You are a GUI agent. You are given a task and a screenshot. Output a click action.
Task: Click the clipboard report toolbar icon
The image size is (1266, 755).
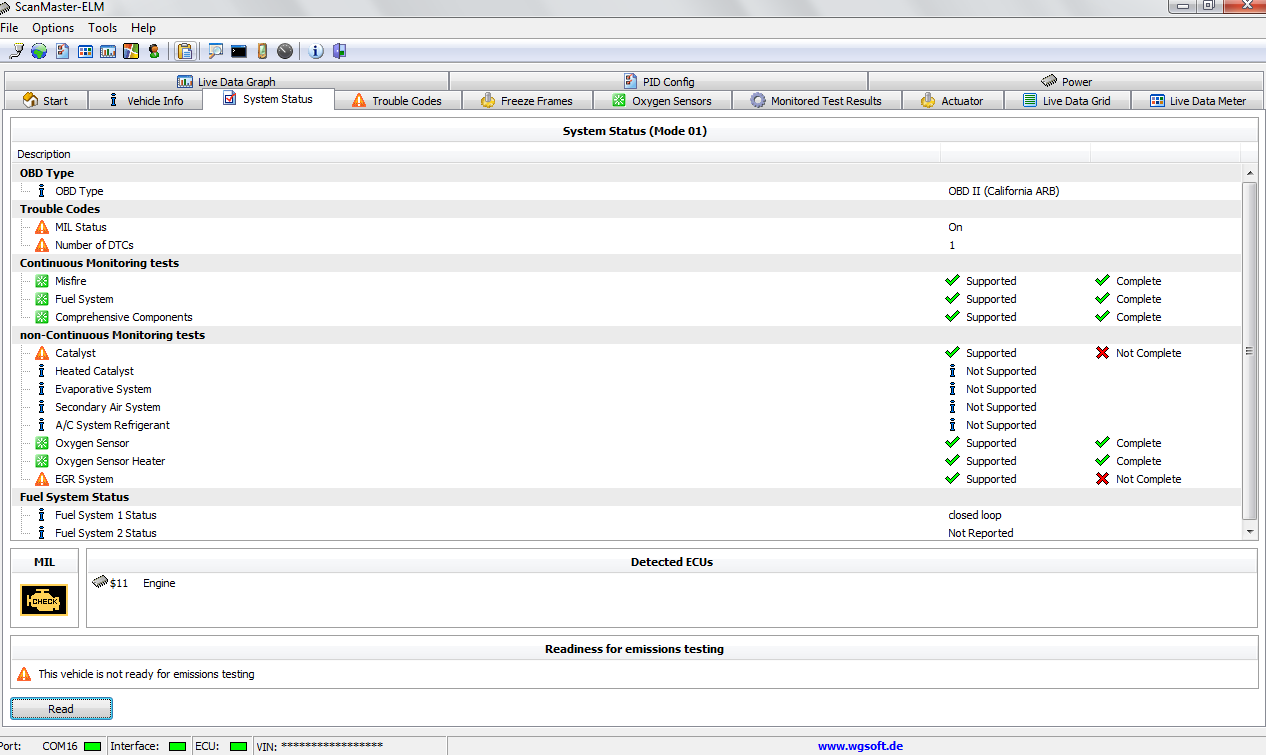coord(185,51)
